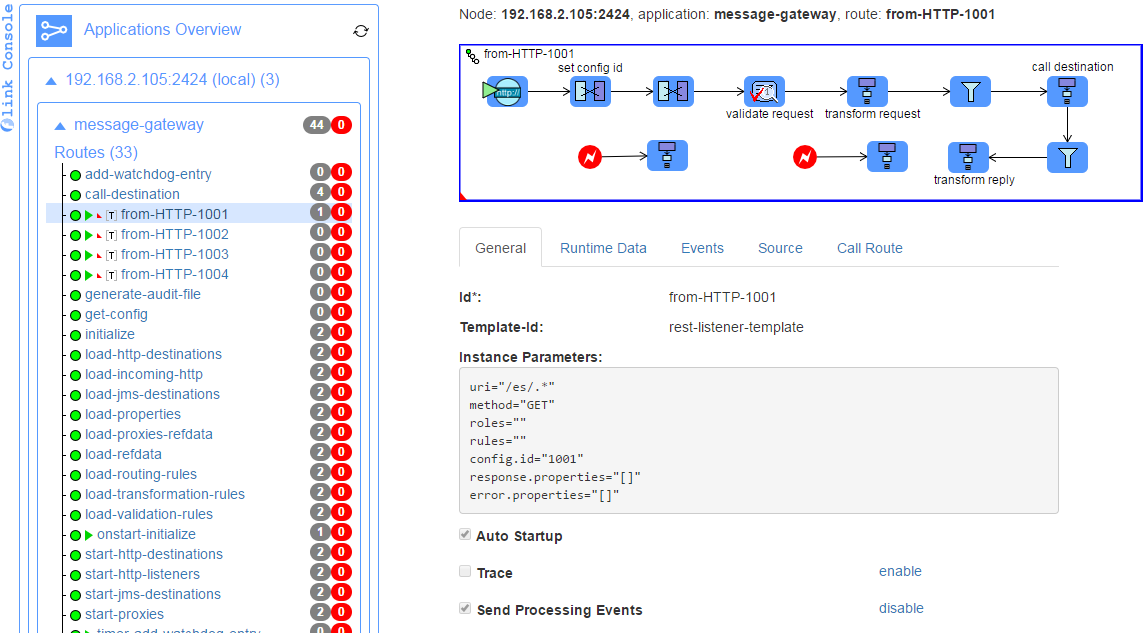Screen dimensions: 1145x633
Task: Click the transform request node
Action: (867, 92)
